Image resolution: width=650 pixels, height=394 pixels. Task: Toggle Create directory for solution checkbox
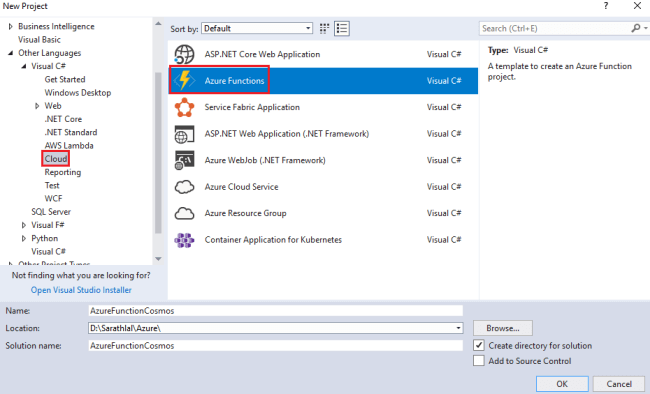(x=479, y=345)
